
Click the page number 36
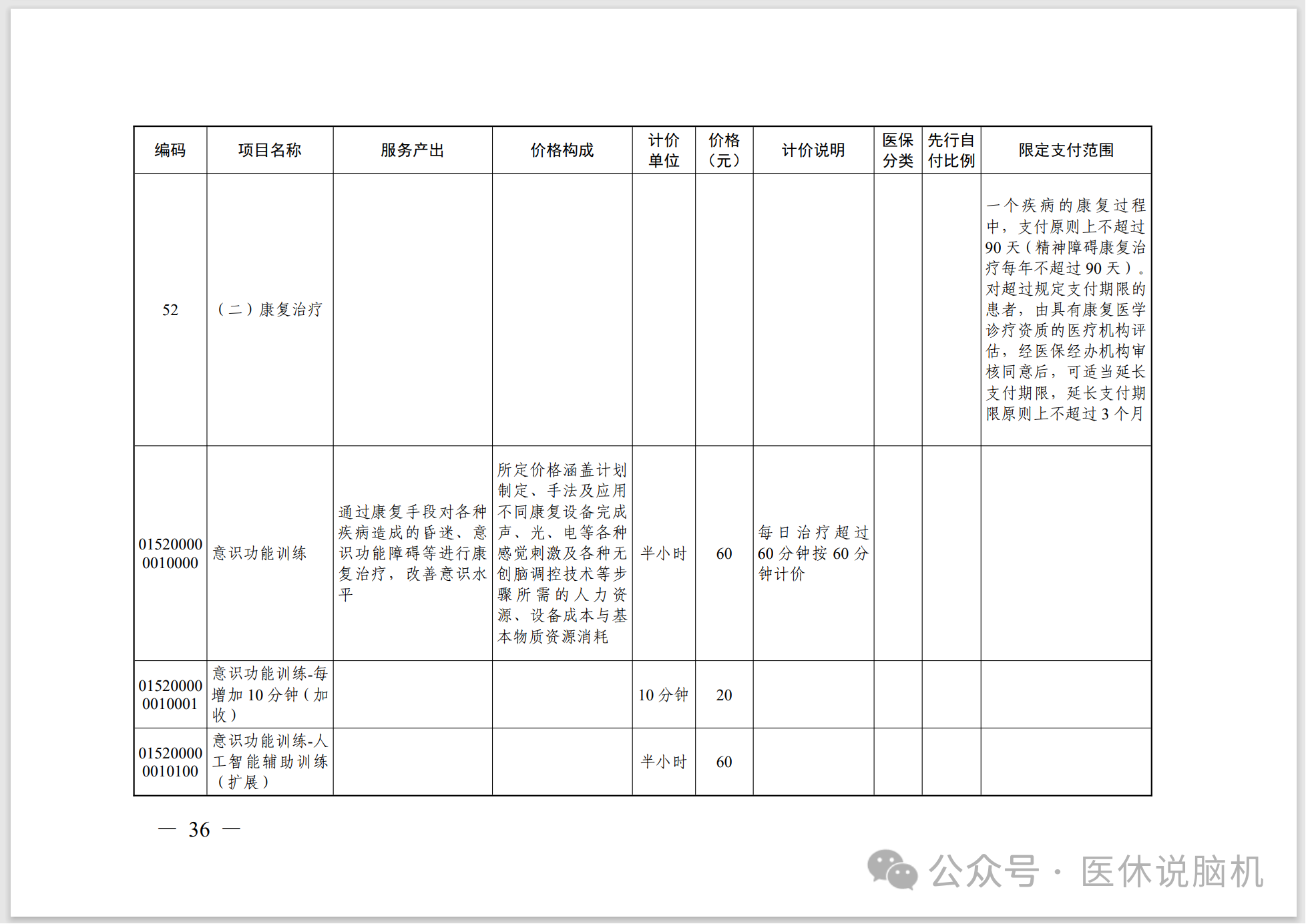(x=199, y=830)
